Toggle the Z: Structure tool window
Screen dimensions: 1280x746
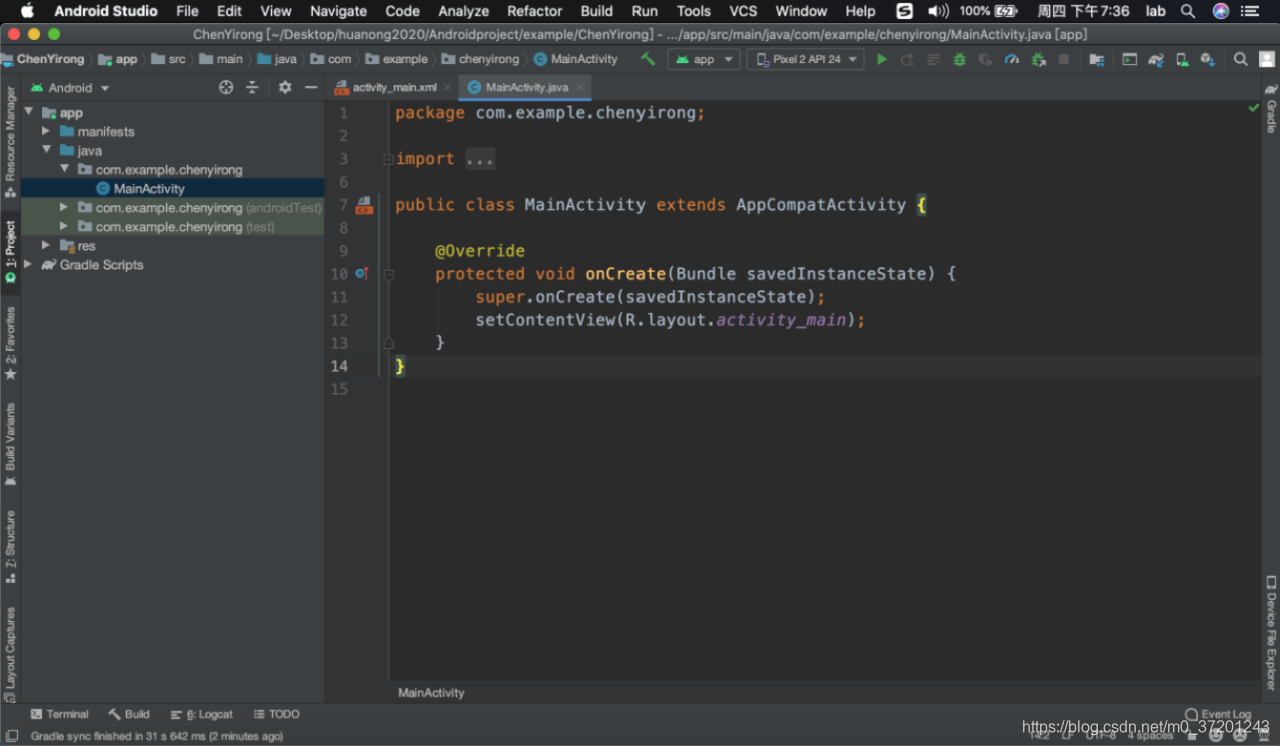[10, 546]
